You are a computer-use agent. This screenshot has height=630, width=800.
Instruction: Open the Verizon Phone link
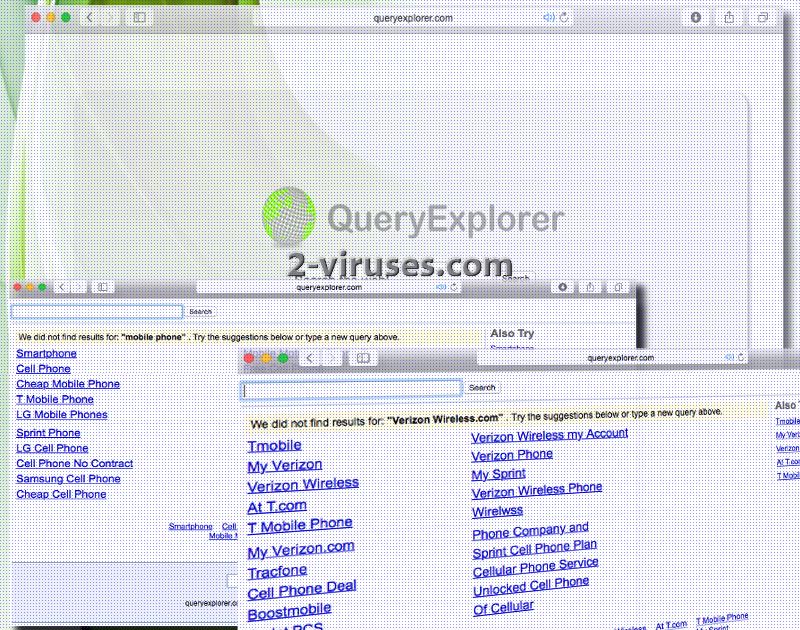[512, 455]
